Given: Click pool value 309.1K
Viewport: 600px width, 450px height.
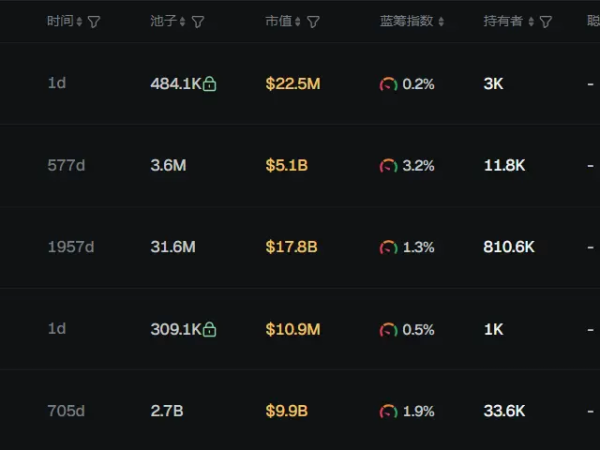Looking at the screenshot, I should coord(176,329).
